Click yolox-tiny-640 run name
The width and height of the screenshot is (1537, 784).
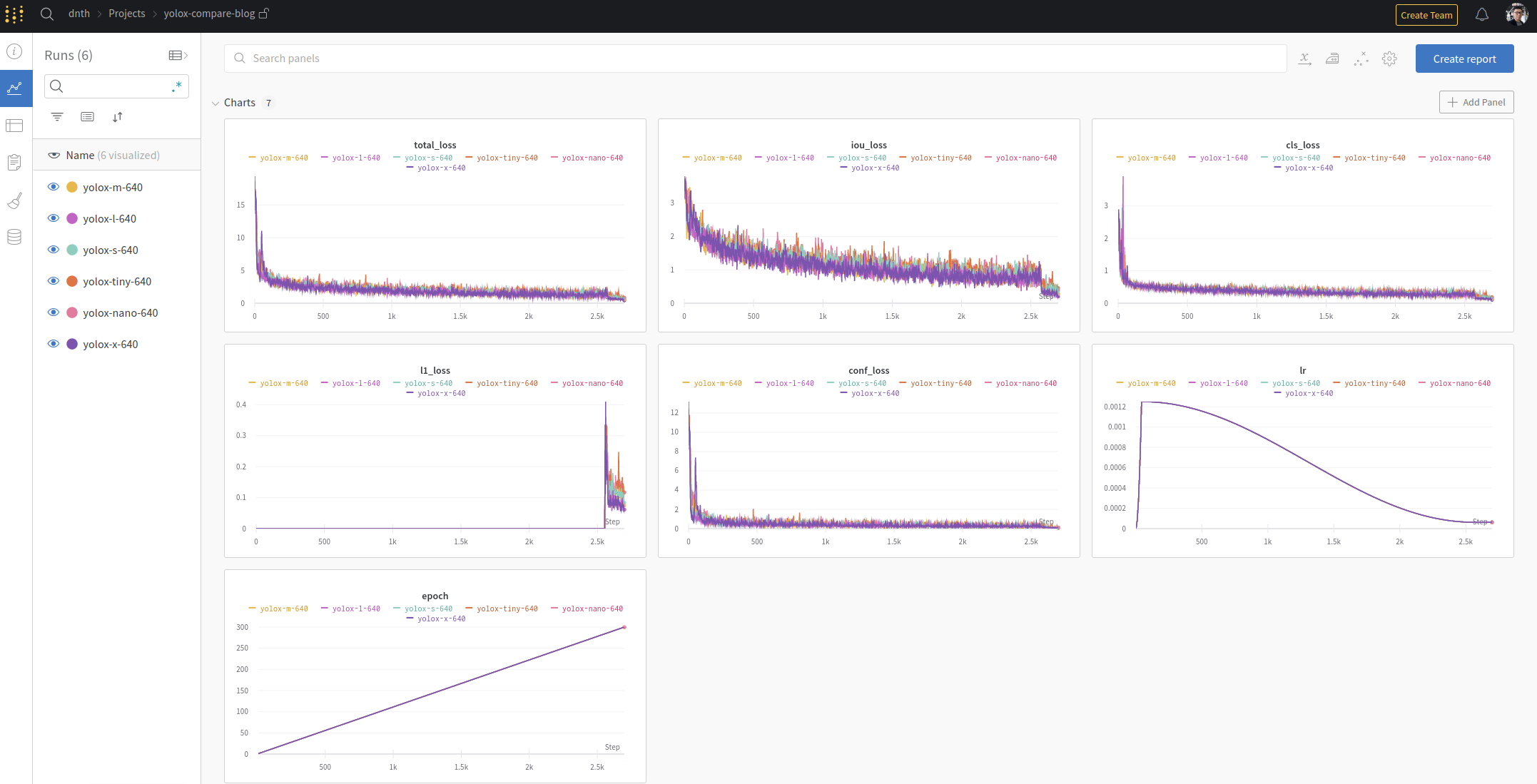[x=117, y=281]
